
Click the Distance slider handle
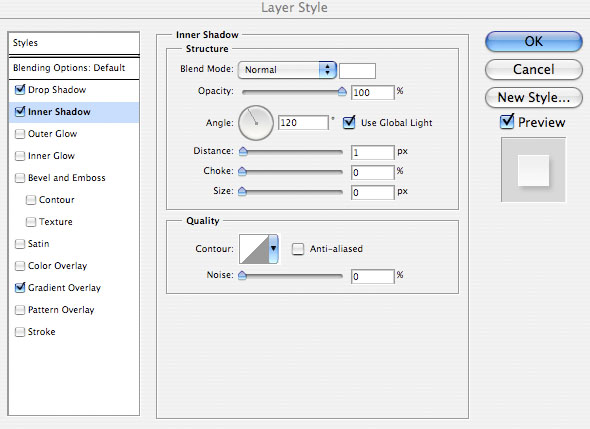point(243,151)
